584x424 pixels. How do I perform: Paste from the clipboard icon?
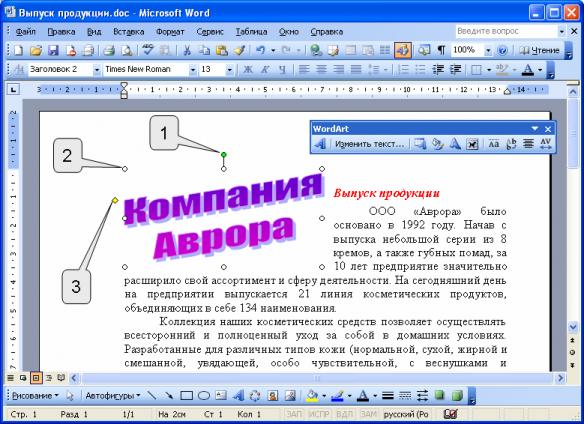click(x=222, y=50)
